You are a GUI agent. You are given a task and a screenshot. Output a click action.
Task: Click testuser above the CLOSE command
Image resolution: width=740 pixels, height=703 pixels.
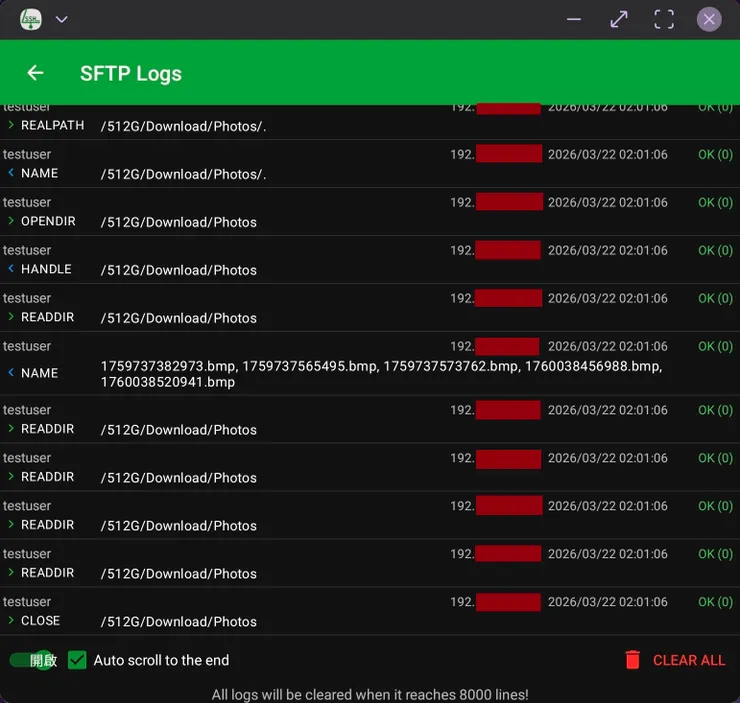coord(27,602)
